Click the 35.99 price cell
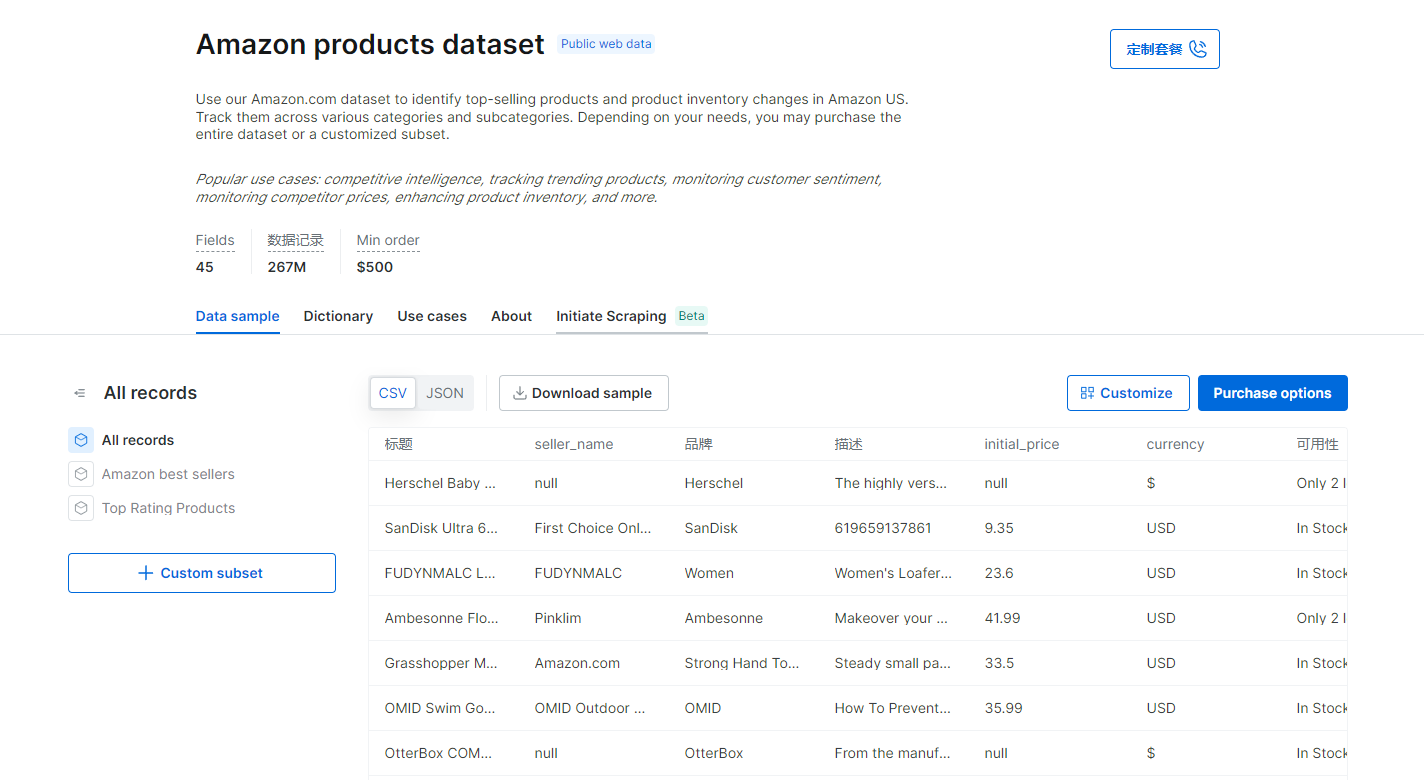This screenshot has height=780, width=1424. (x=1004, y=708)
